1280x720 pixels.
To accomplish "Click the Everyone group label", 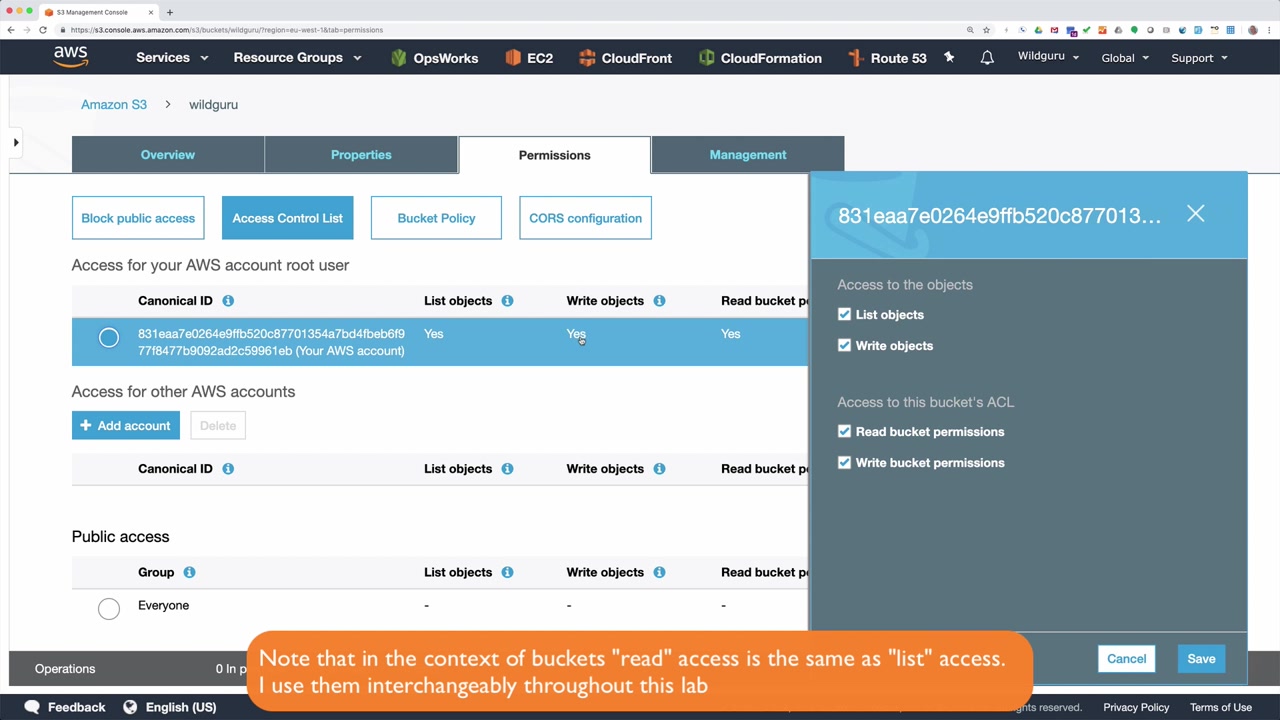I will [163, 606].
